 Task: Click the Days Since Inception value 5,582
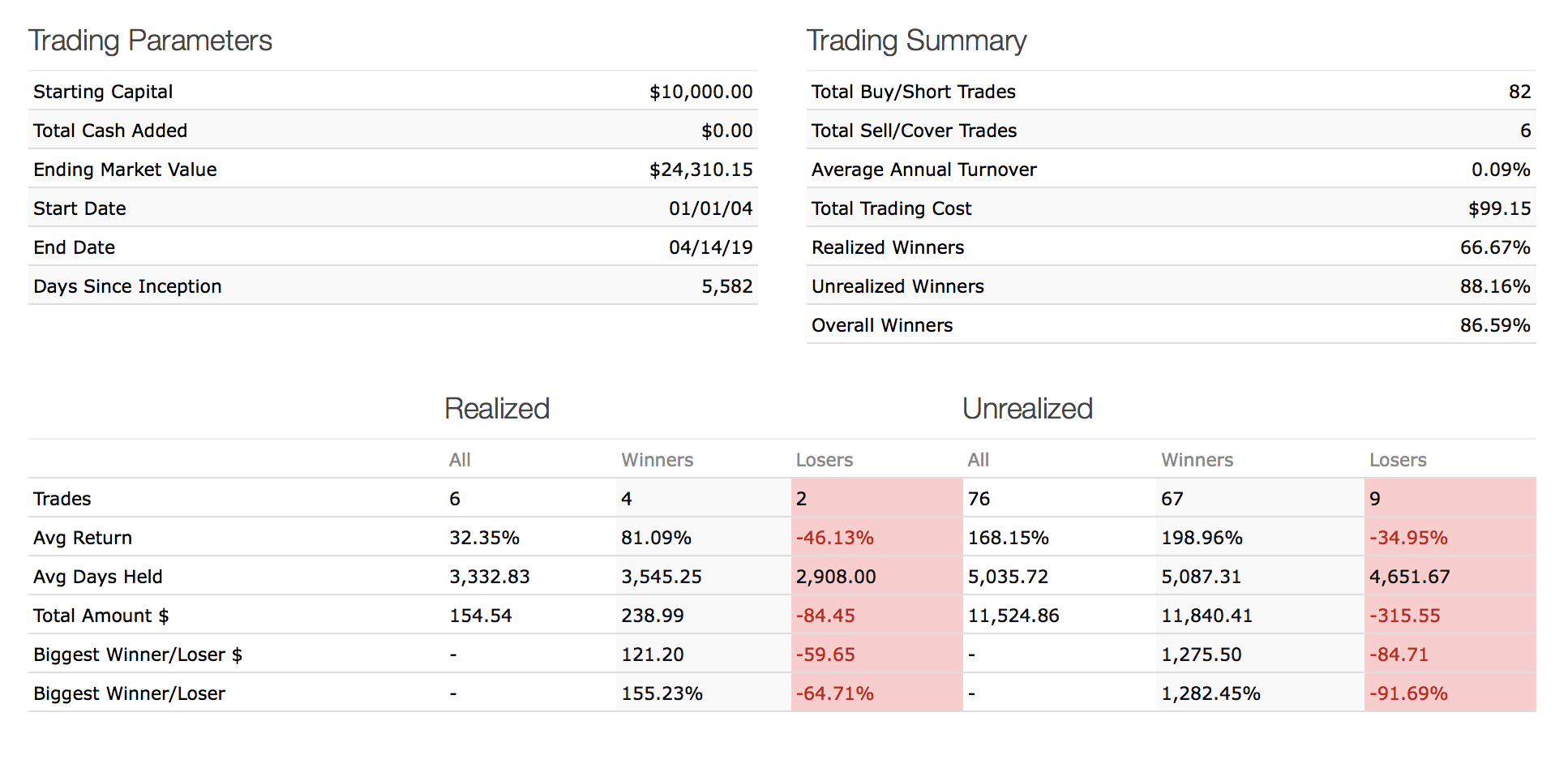tap(726, 286)
